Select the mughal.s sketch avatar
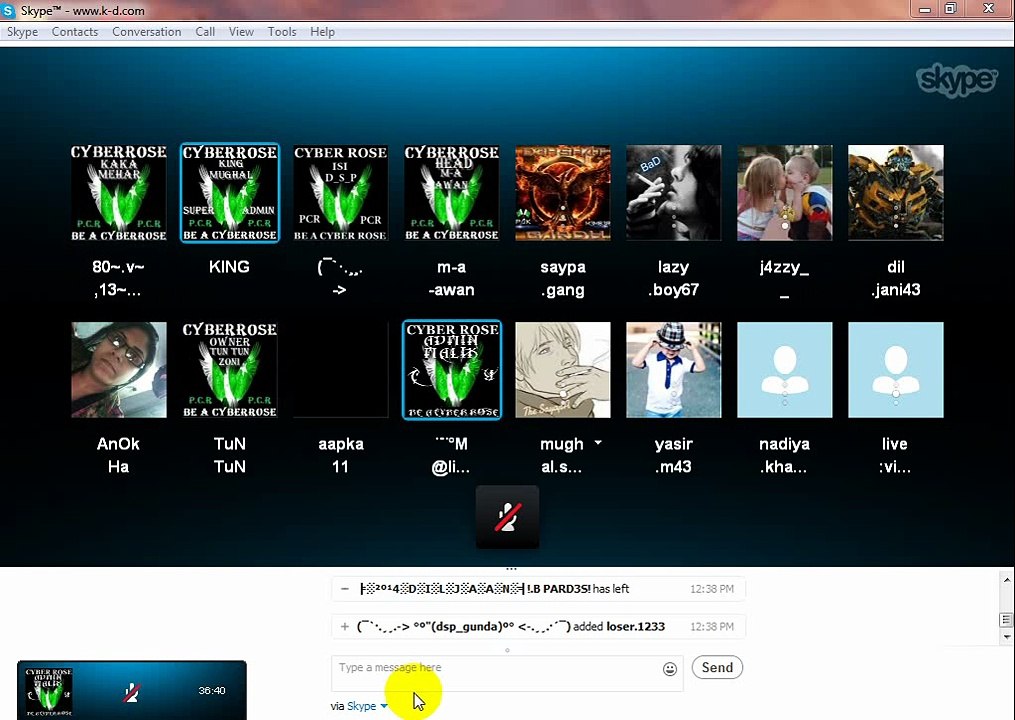The image size is (1015, 720). [x=563, y=370]
